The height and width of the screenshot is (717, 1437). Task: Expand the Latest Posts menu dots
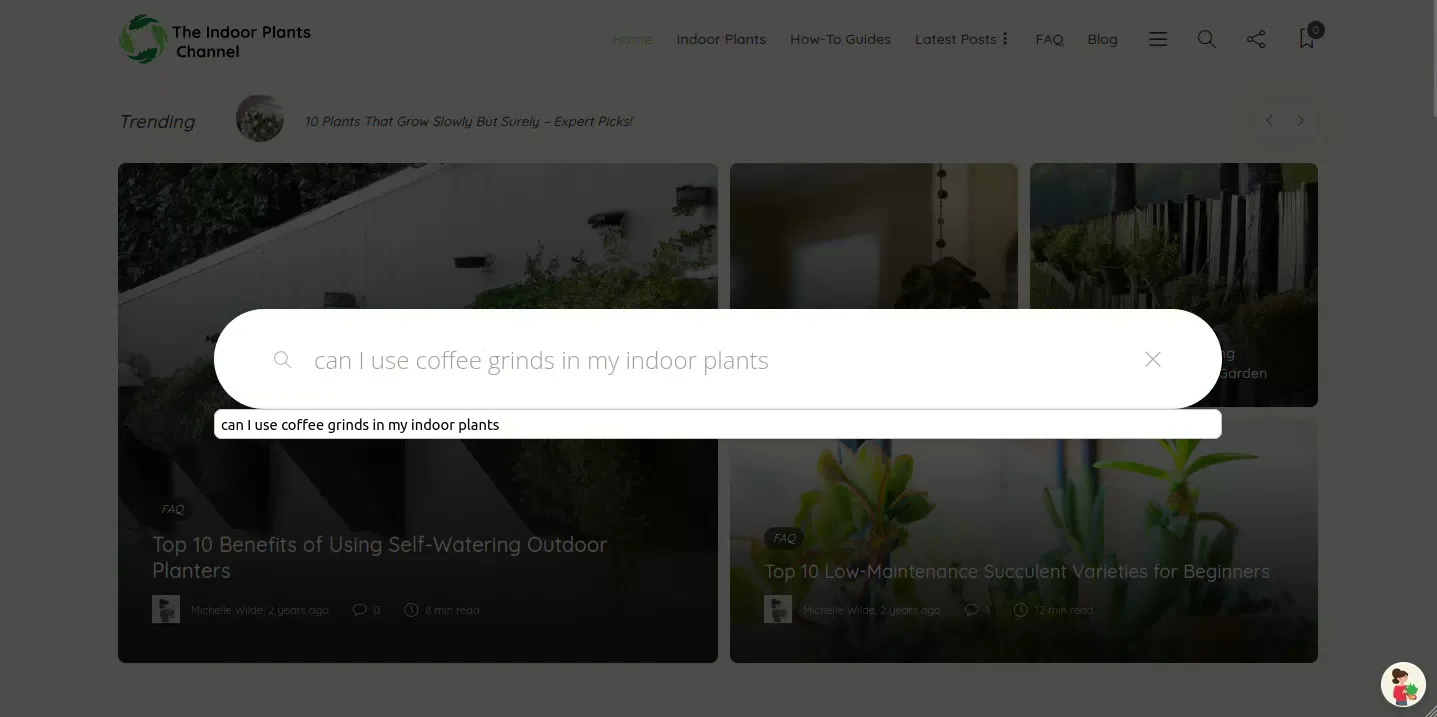(1005, 39)
